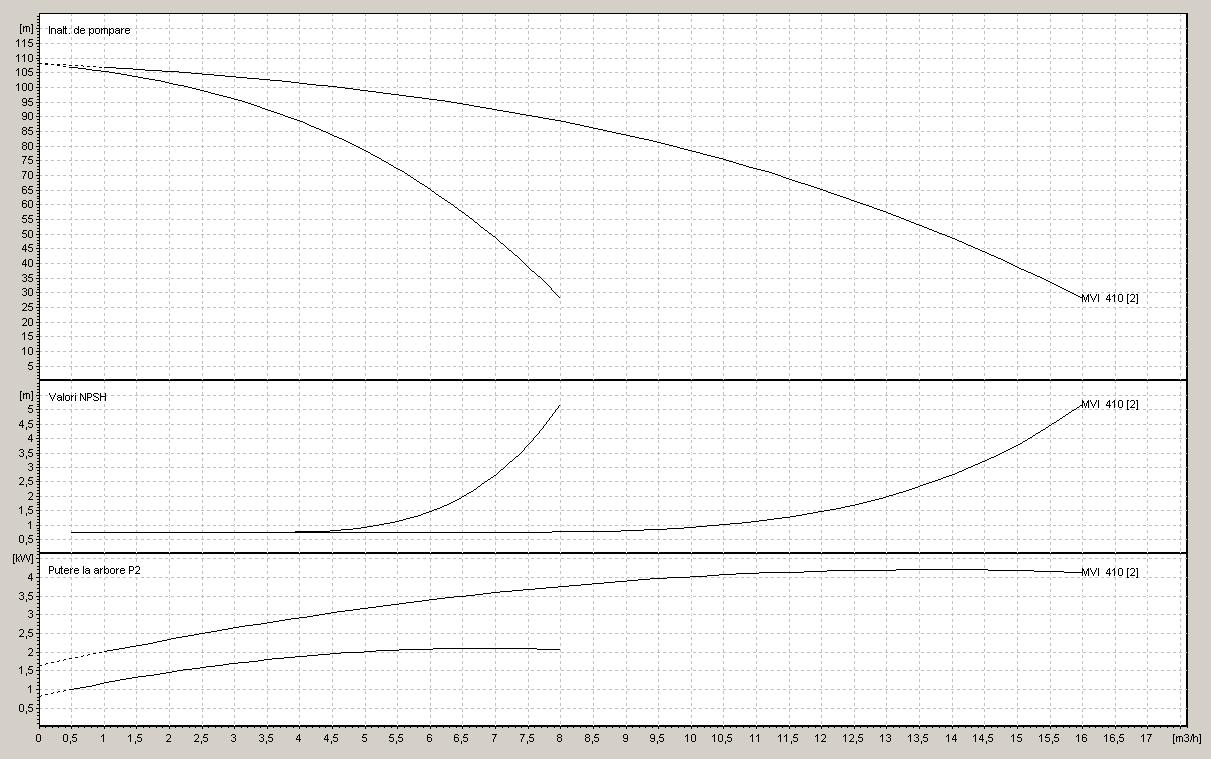
Task: Click the 60 value on head axis
Action: [29, 205]
